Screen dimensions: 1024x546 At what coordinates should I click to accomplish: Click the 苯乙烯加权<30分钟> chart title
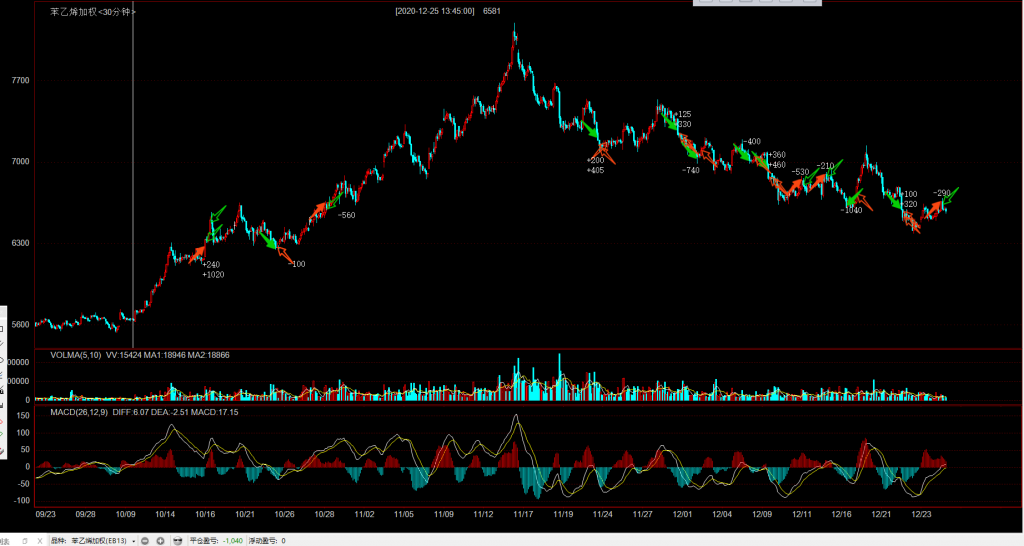pyautogui.click(x=93, y=11)
